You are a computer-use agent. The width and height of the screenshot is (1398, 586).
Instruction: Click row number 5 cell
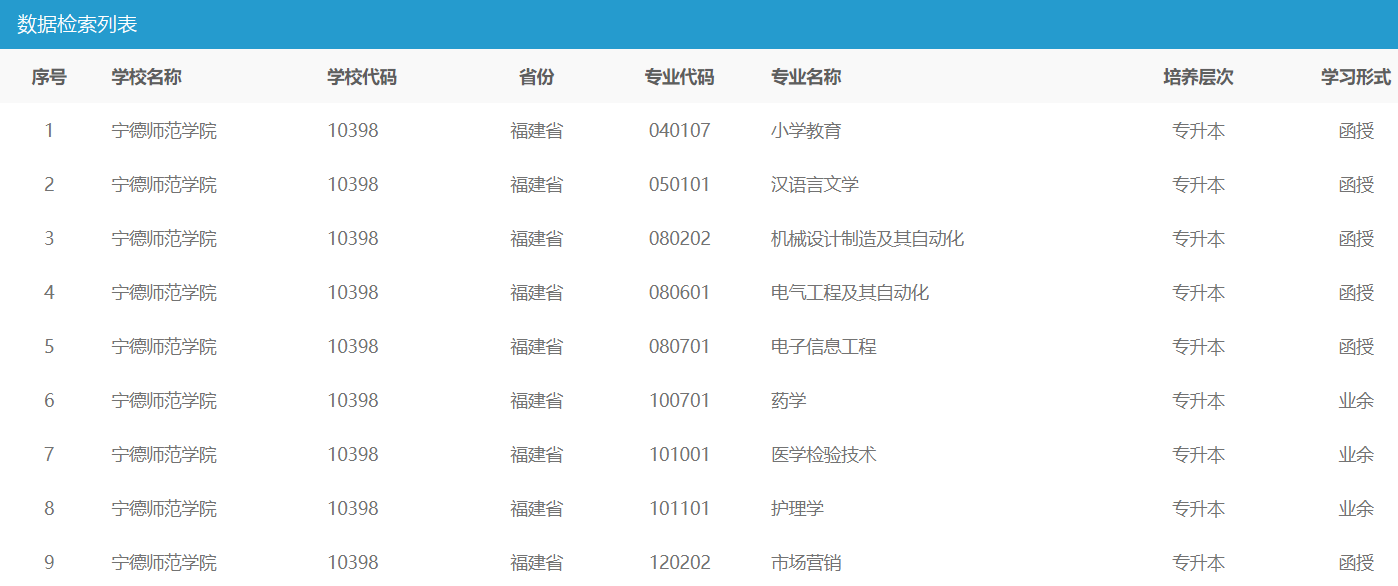point(49,347)
